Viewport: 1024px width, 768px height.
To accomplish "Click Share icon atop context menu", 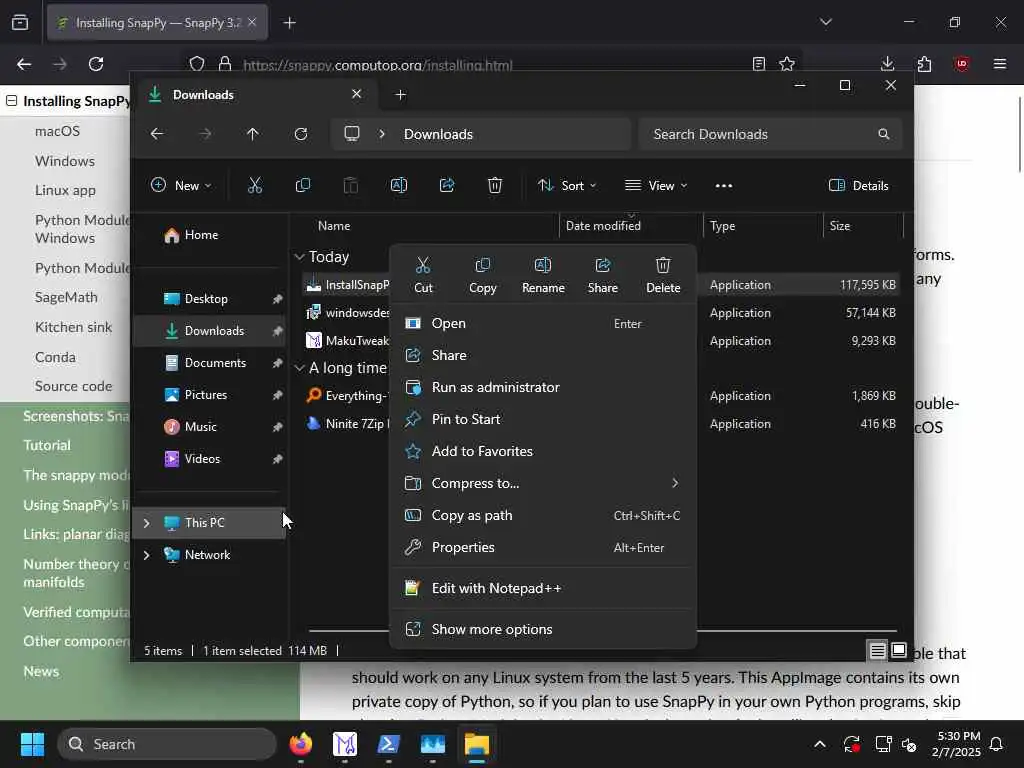I will click(x=603, y=265).
